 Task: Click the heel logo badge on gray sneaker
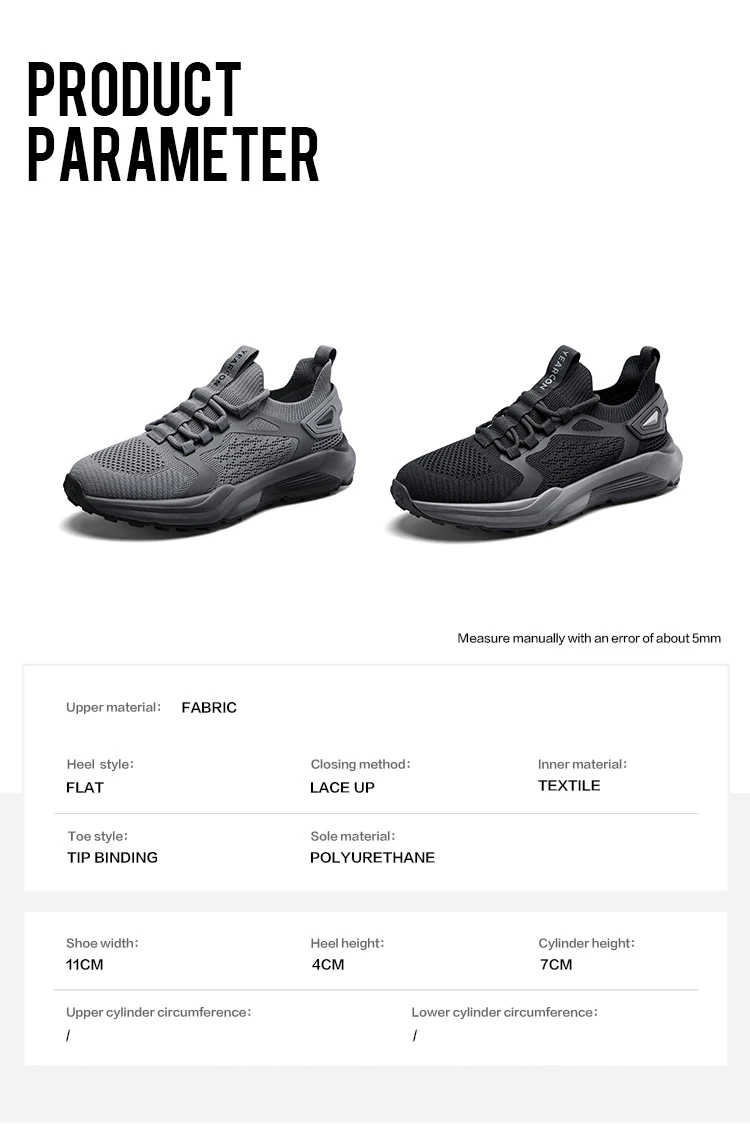[321, 421]
